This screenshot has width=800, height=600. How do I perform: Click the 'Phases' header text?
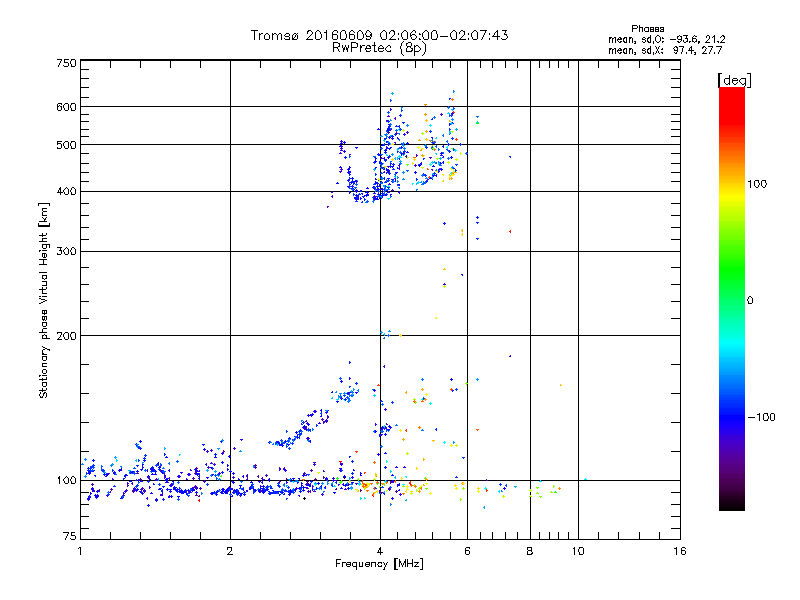[x=647, y=29]
